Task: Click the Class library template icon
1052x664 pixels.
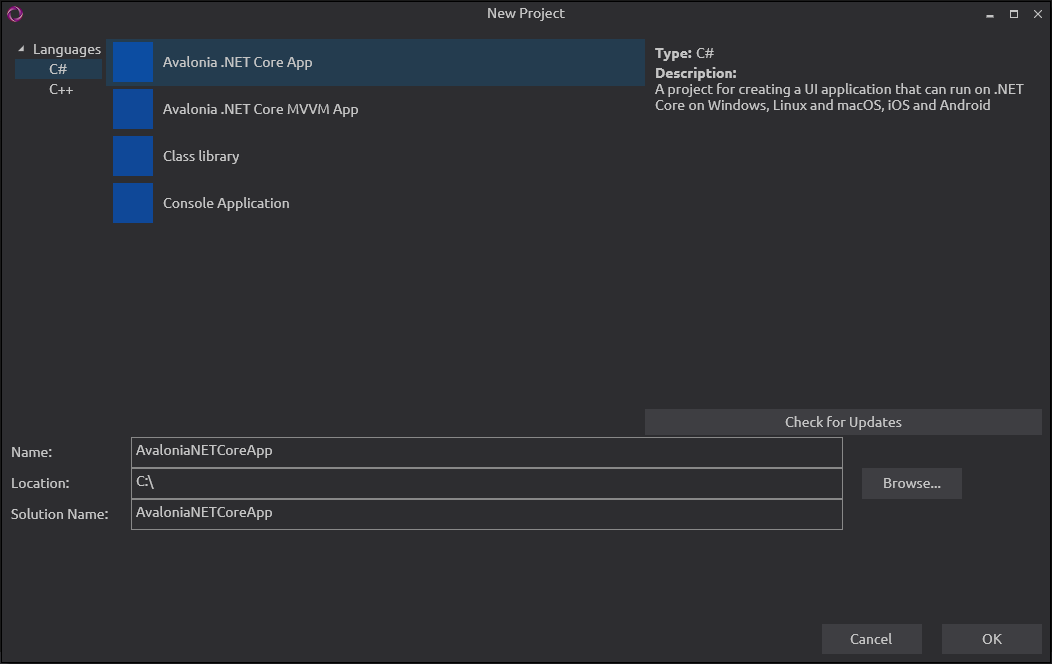Action: (x=133, y=156)
